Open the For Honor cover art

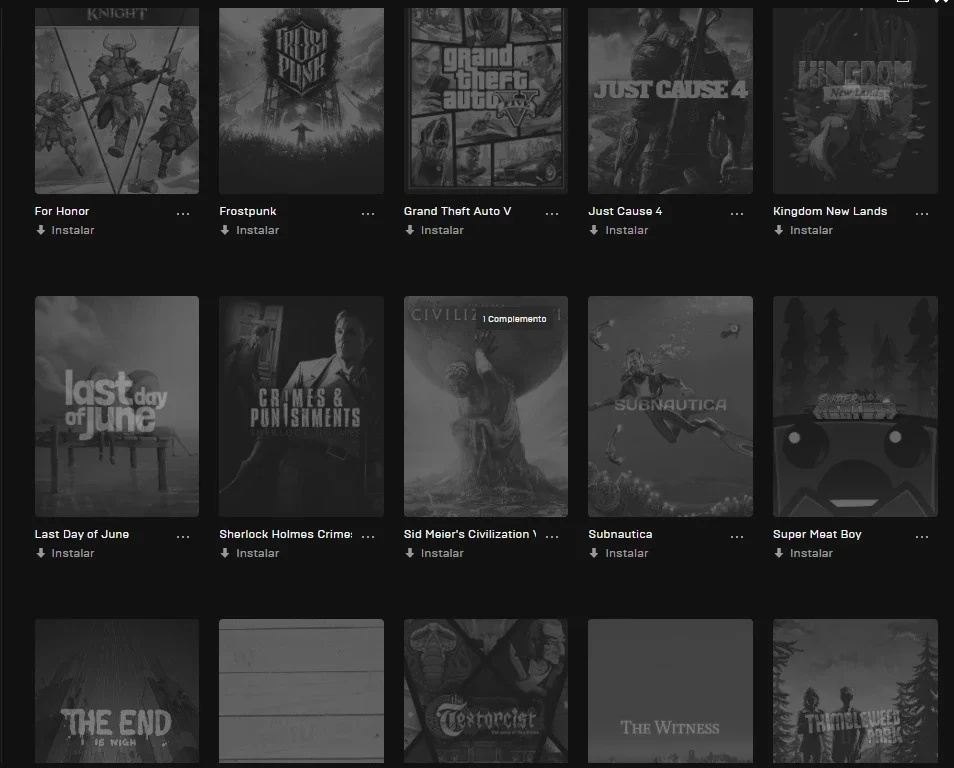117,100
